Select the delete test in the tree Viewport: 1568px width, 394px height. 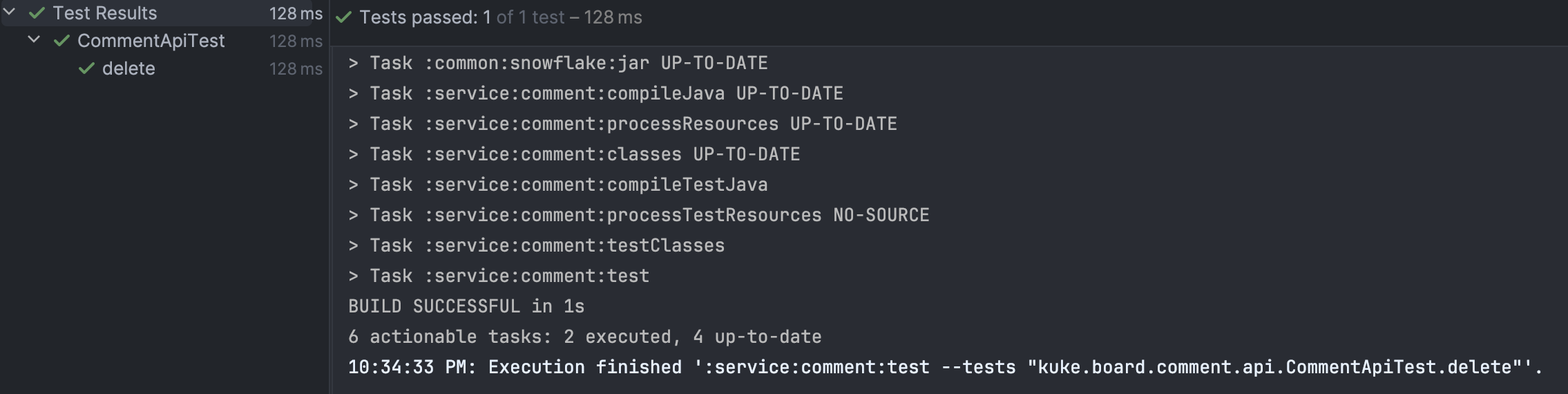coord(128,68)
